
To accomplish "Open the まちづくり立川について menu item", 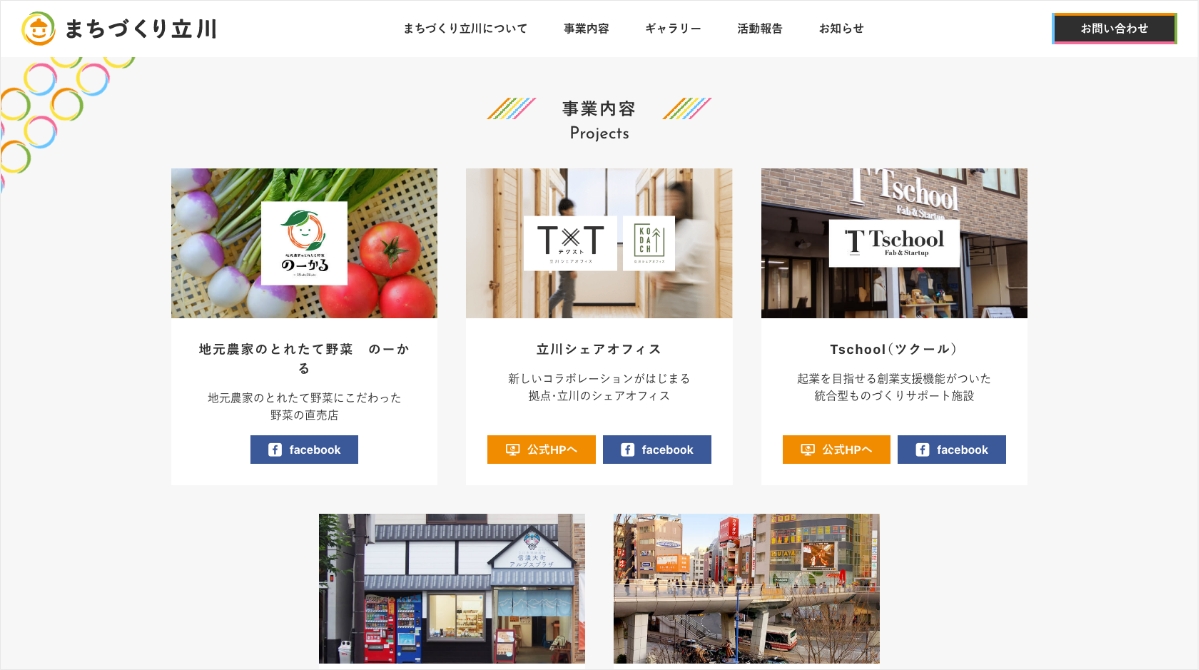I will (465, 28).
